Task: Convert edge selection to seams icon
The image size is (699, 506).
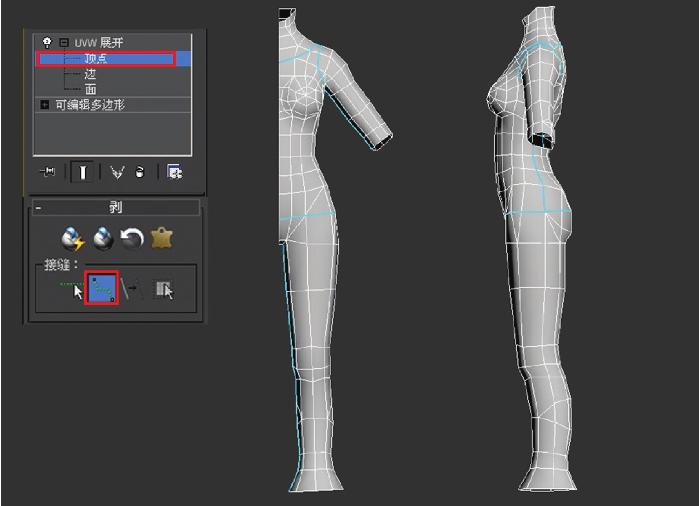Action: pos(131,289)
